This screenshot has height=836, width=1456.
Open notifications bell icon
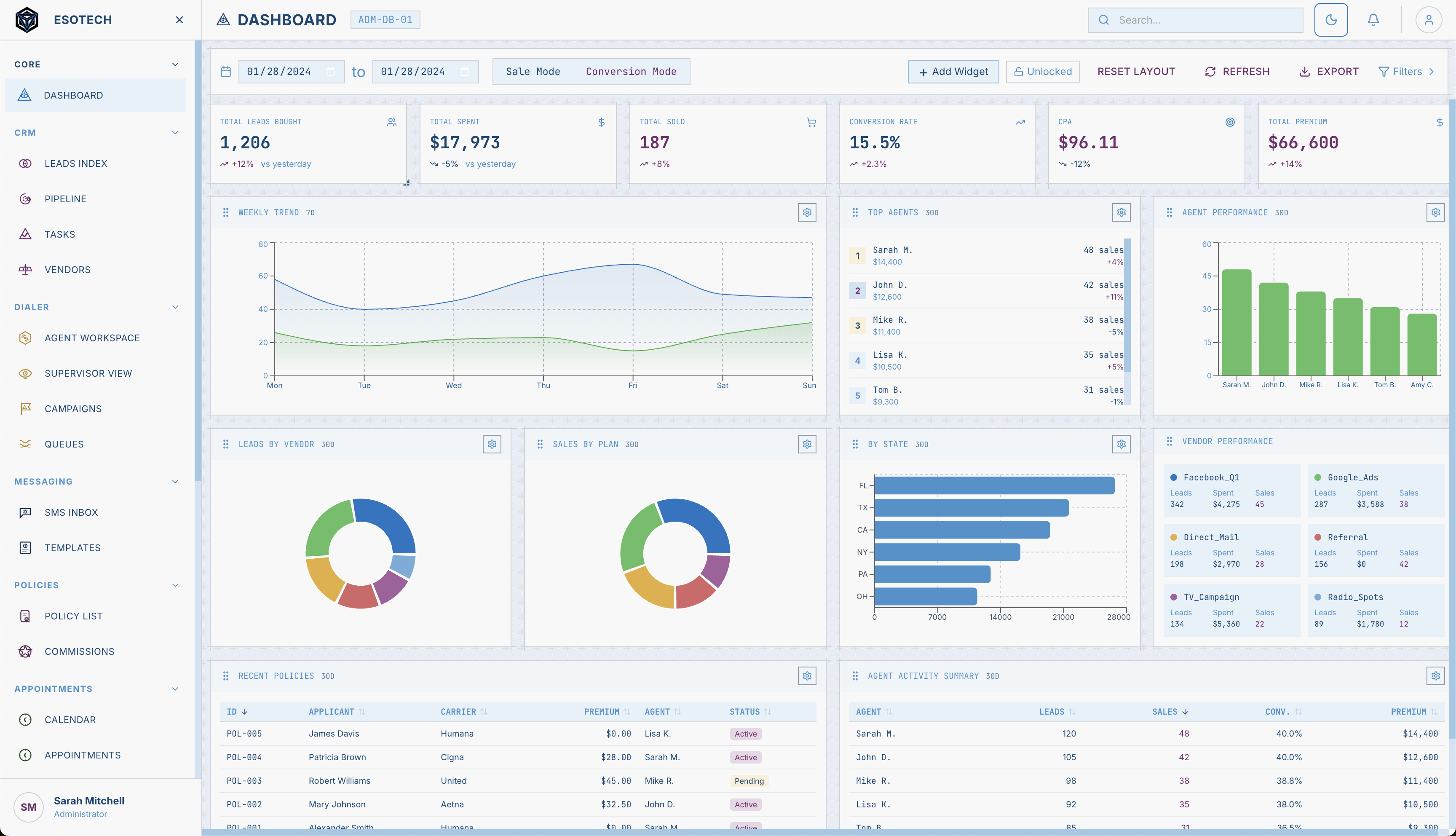pyautogui.click(x=1373, y=20)
